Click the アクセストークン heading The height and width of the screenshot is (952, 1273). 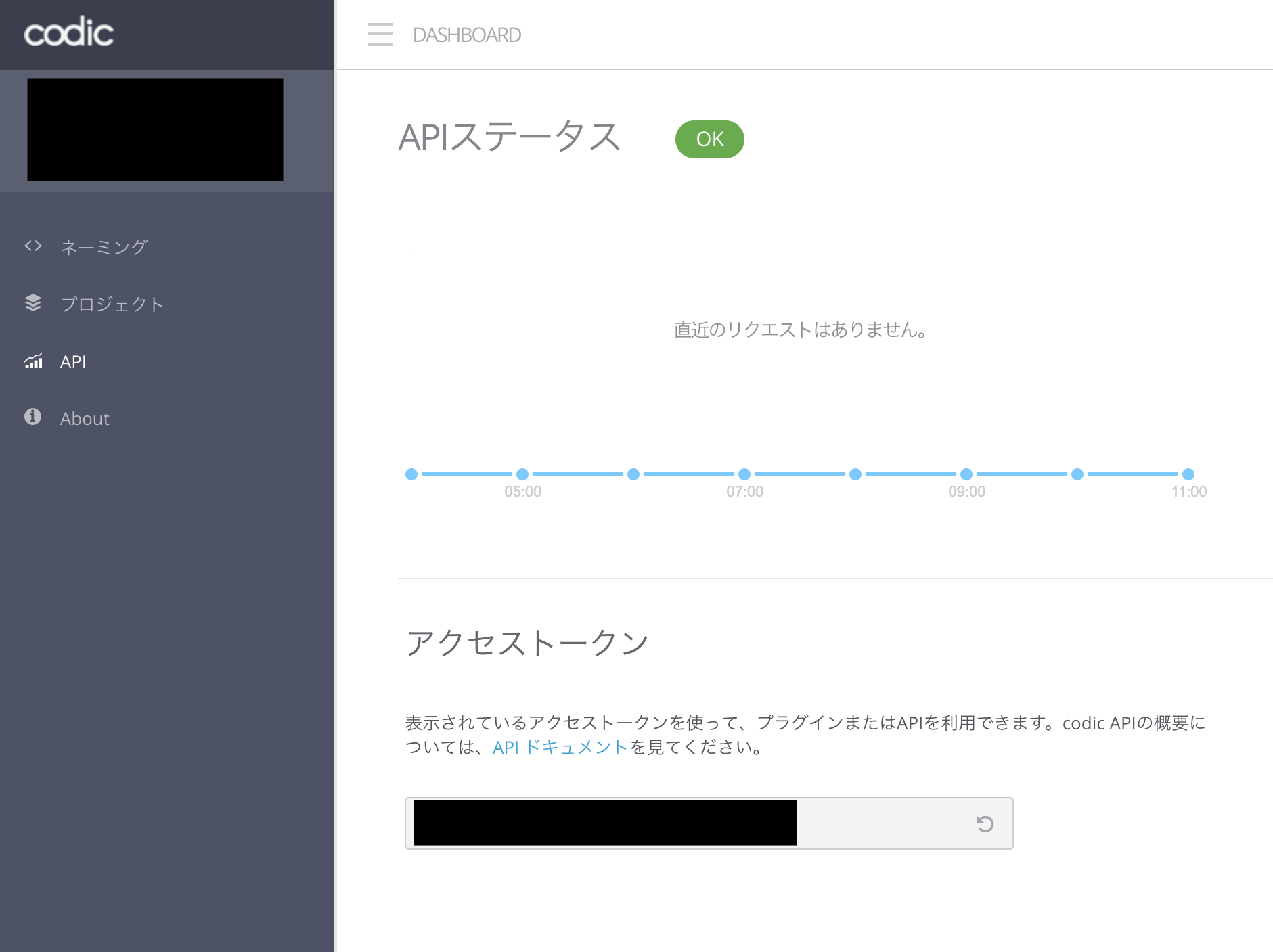pos(527,642)
